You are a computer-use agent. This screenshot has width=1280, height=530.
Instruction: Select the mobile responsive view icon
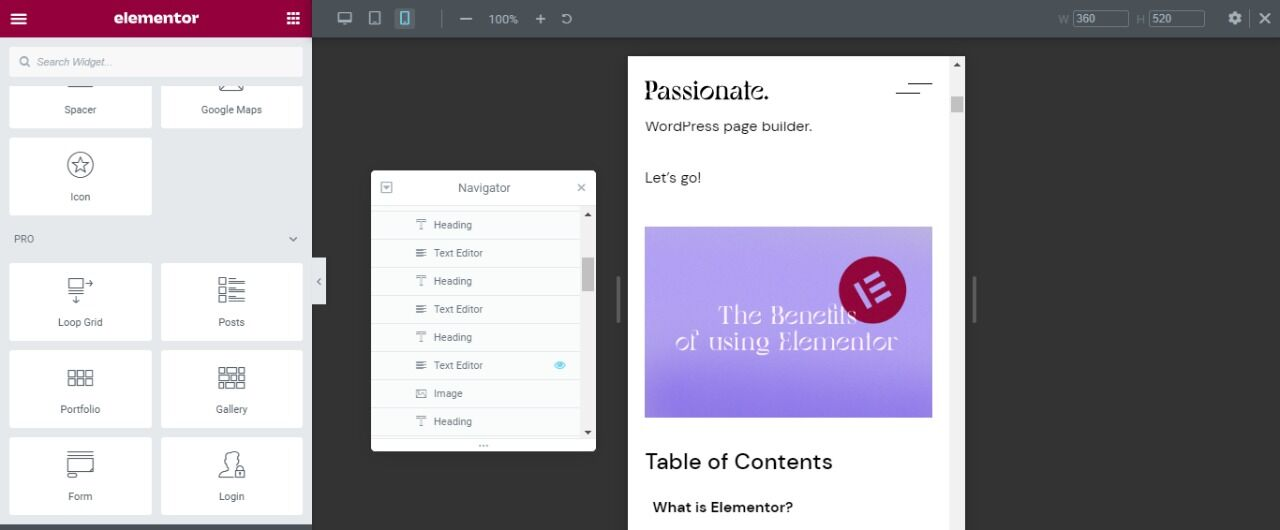pyautogui.click(x=404, y=19)
